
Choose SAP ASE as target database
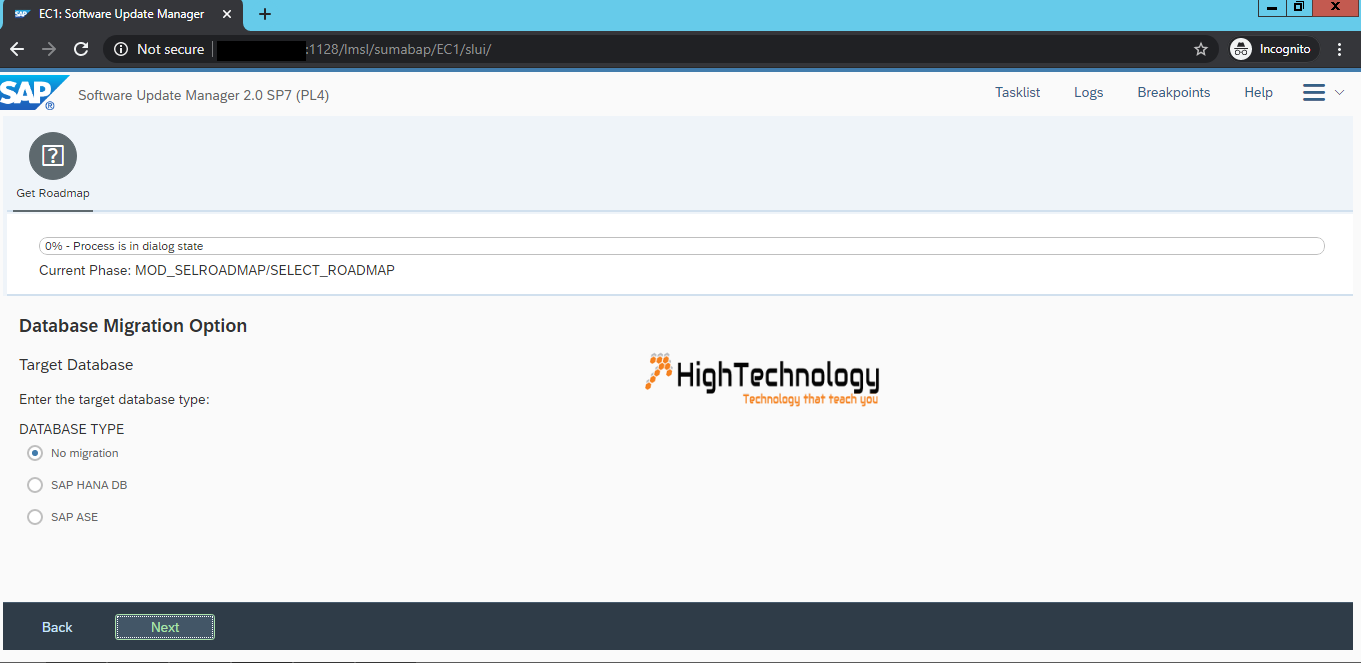point(35,517)
